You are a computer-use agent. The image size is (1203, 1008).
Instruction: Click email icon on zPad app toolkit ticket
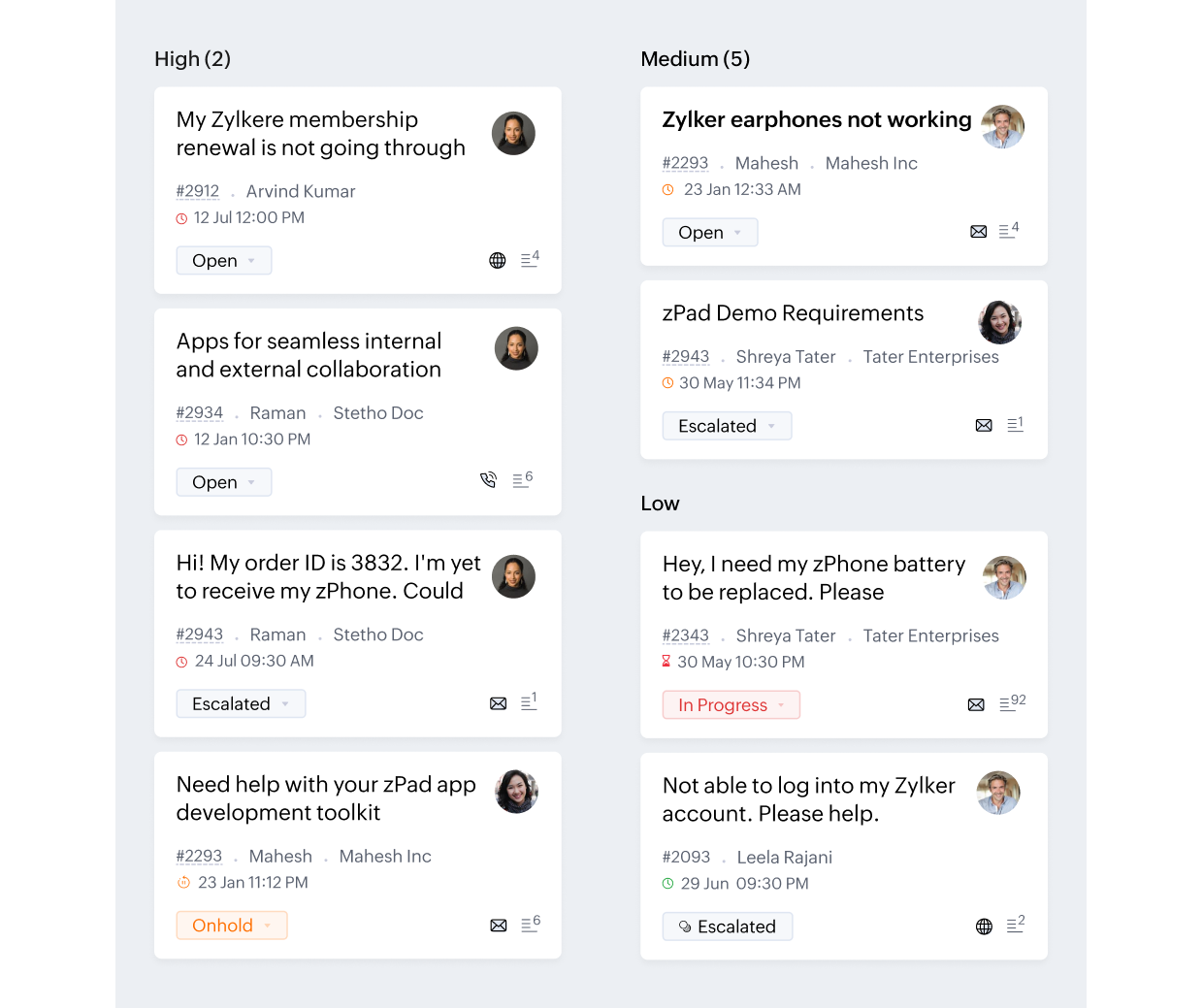point(499,926)
